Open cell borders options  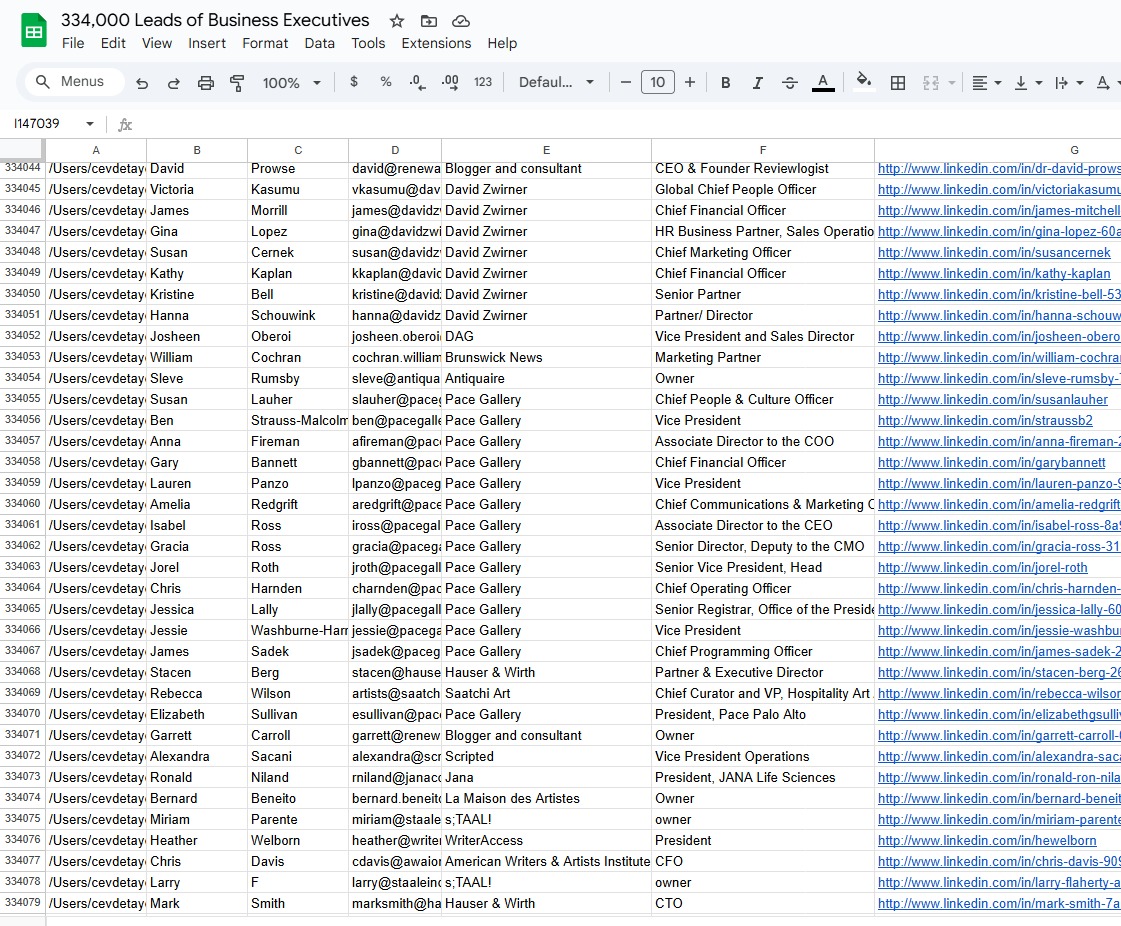pos(898,83)
